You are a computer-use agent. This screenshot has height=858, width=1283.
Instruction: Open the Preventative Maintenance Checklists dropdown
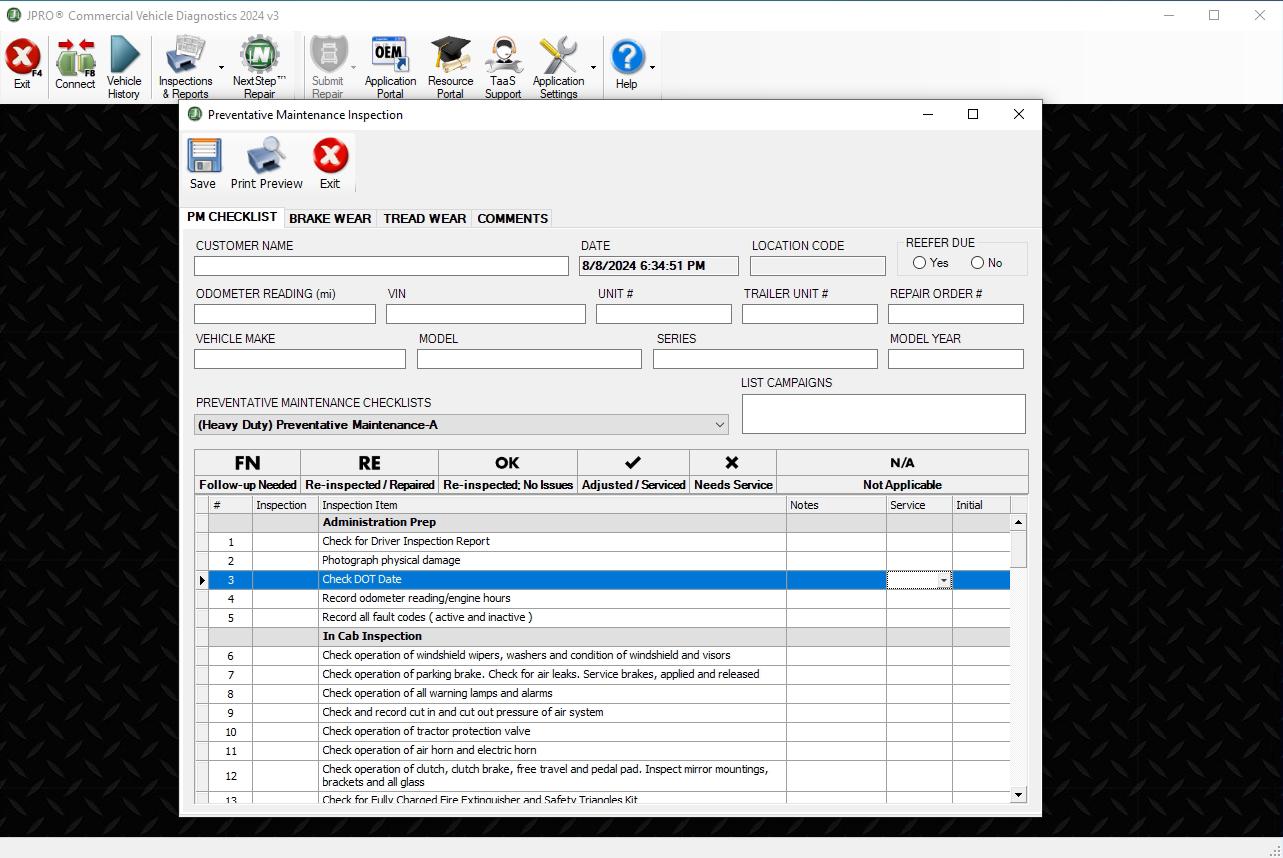(718, 424)
